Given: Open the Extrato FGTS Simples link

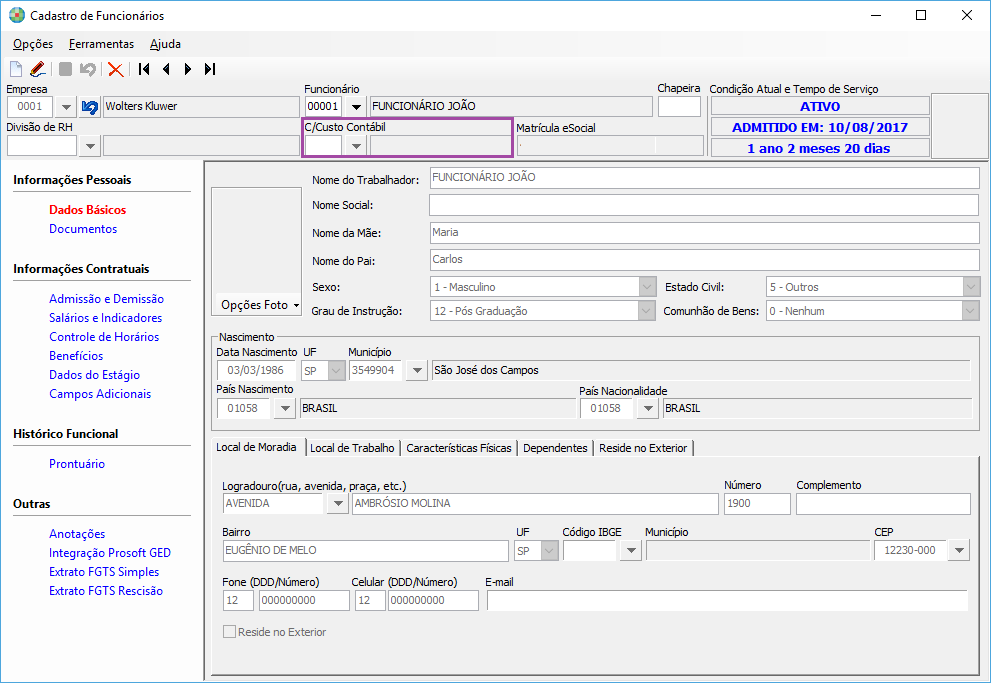Looking at the screenshot, I should (x=104, y=572).
